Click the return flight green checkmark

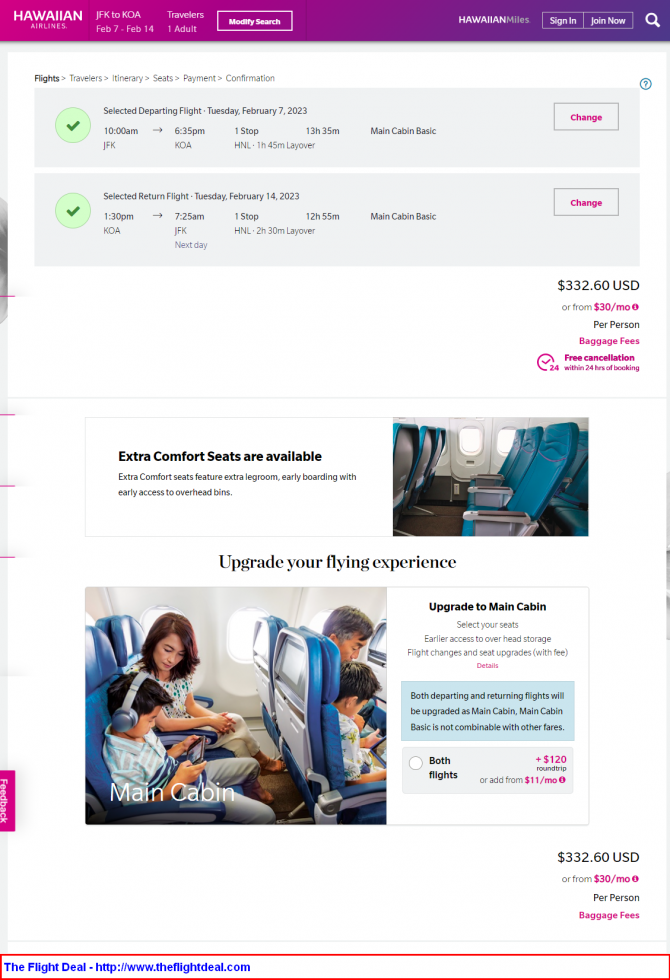[x=73, y=211]
